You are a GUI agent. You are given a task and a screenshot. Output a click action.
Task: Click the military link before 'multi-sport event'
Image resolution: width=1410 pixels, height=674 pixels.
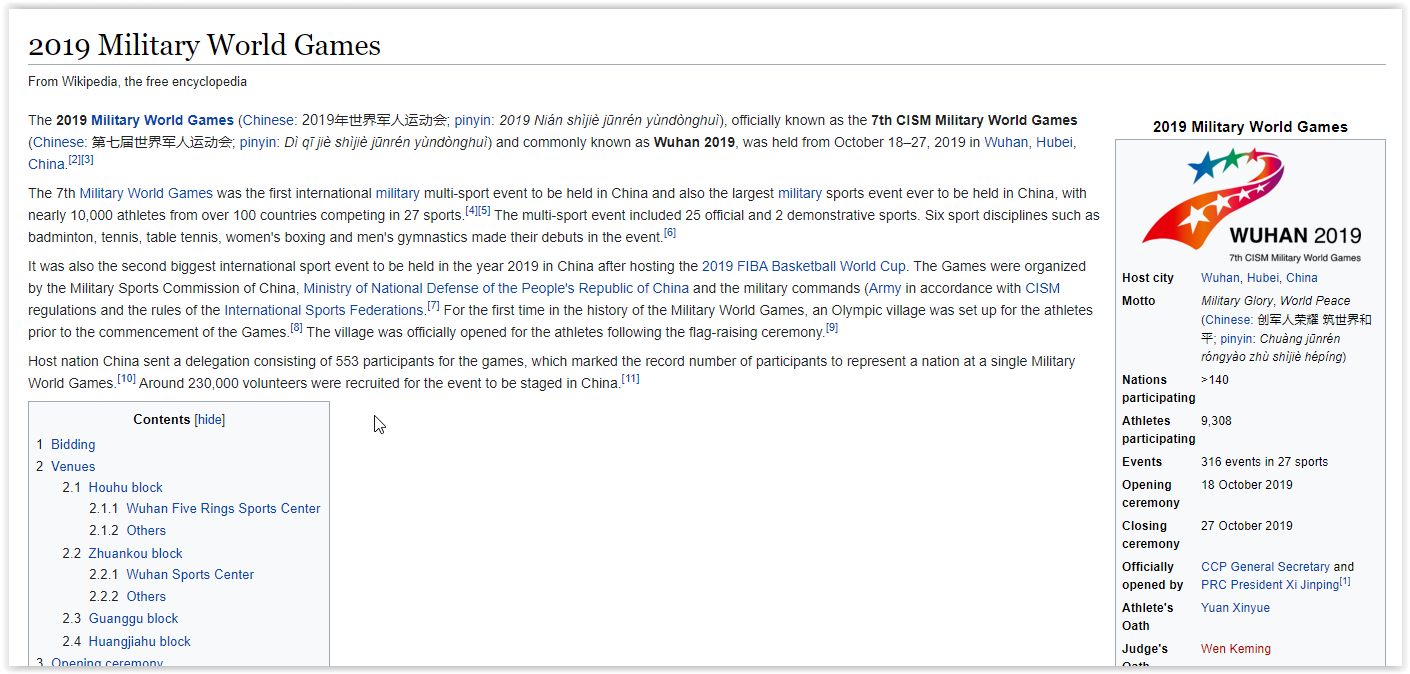pyautogui.click(x=398, y=193)
